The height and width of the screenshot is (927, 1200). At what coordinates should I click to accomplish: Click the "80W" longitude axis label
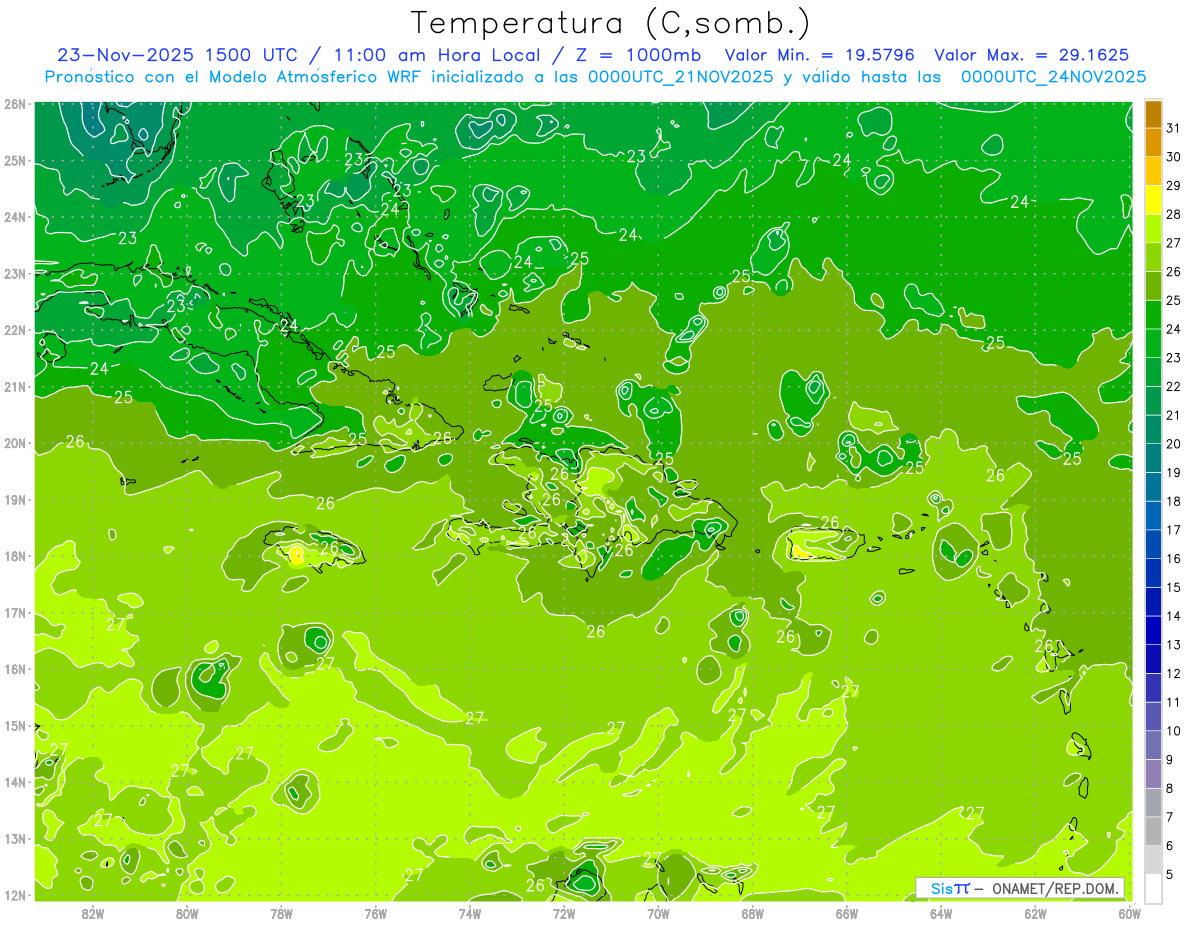coord(186,913)
